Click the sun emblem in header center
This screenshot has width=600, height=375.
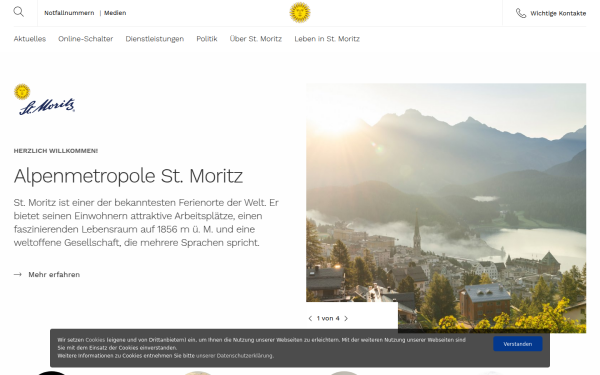pos(300,12)
